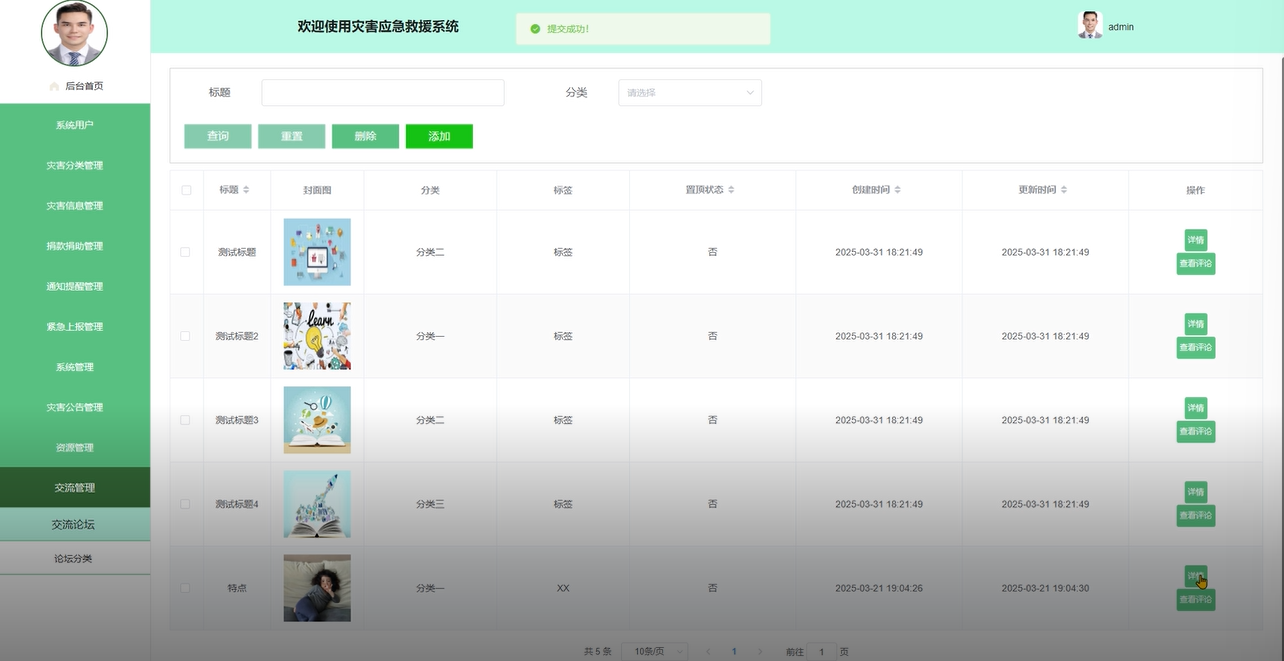1284x661 pixels.
Task: Open 捐款捐助管理 sidebar menu
Action: coord(75,246)
